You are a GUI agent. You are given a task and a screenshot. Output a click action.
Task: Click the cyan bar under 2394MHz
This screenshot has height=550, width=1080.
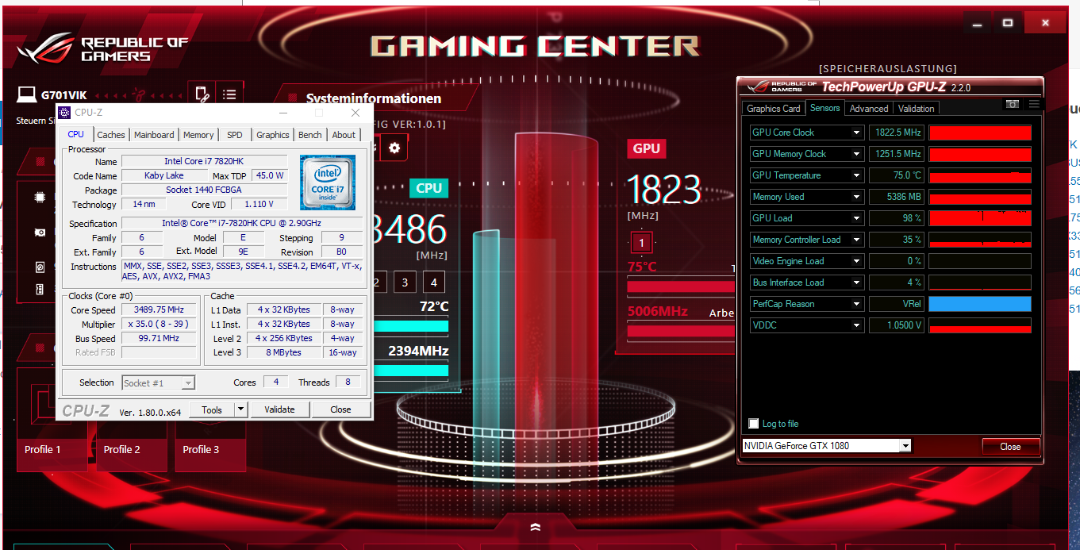click(411, 370)
